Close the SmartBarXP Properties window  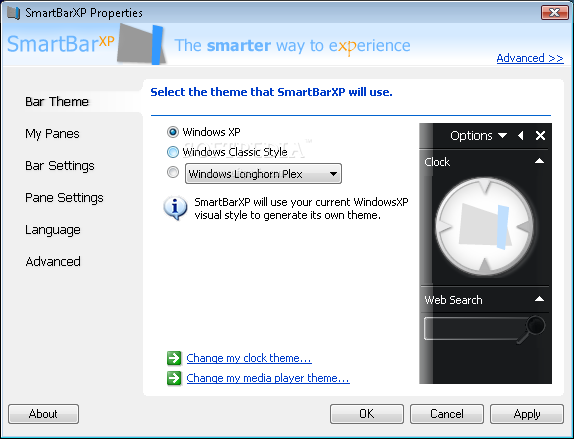click(554, 12)
